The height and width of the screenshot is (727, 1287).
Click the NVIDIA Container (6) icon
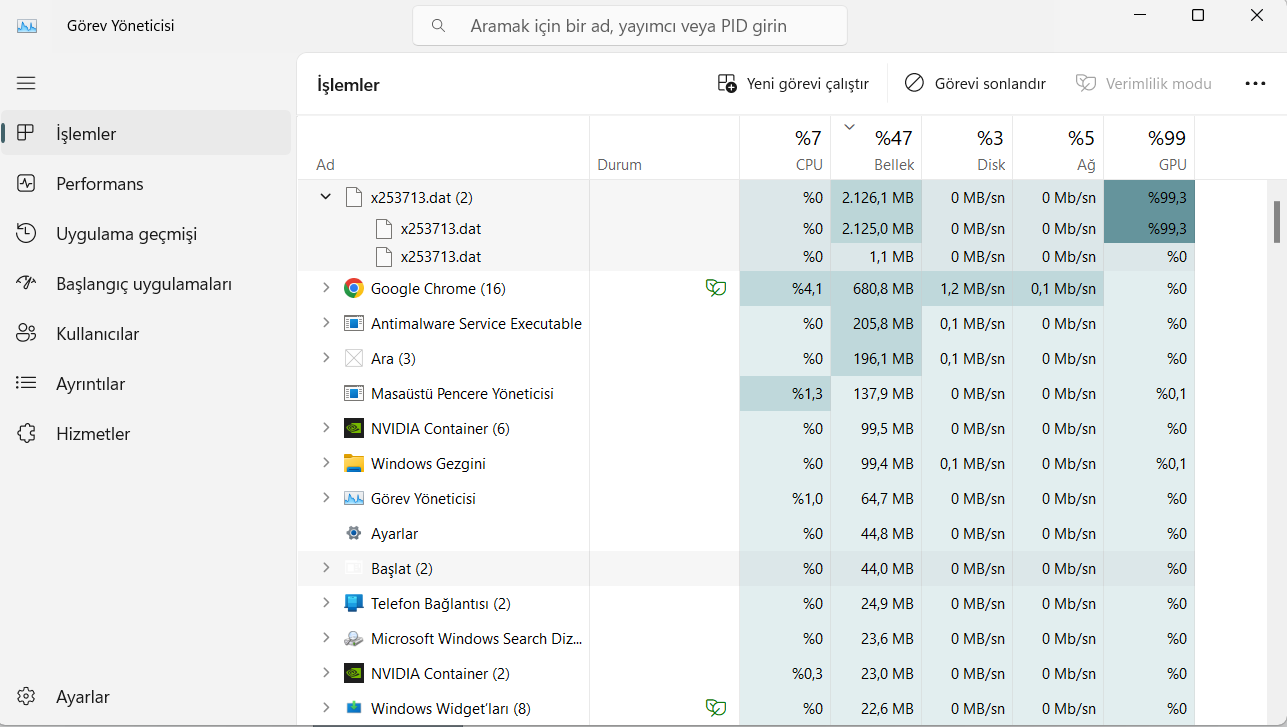[353, 429]
